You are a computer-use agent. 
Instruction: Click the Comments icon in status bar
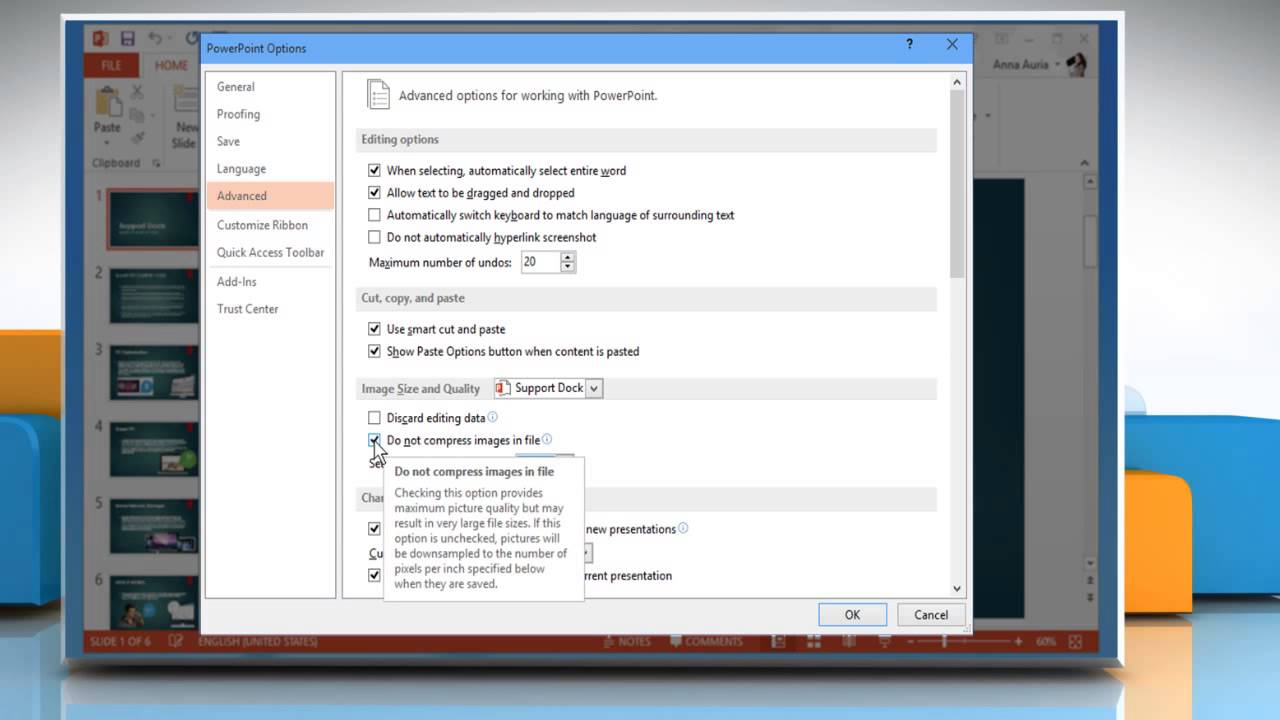click(676, 641)
